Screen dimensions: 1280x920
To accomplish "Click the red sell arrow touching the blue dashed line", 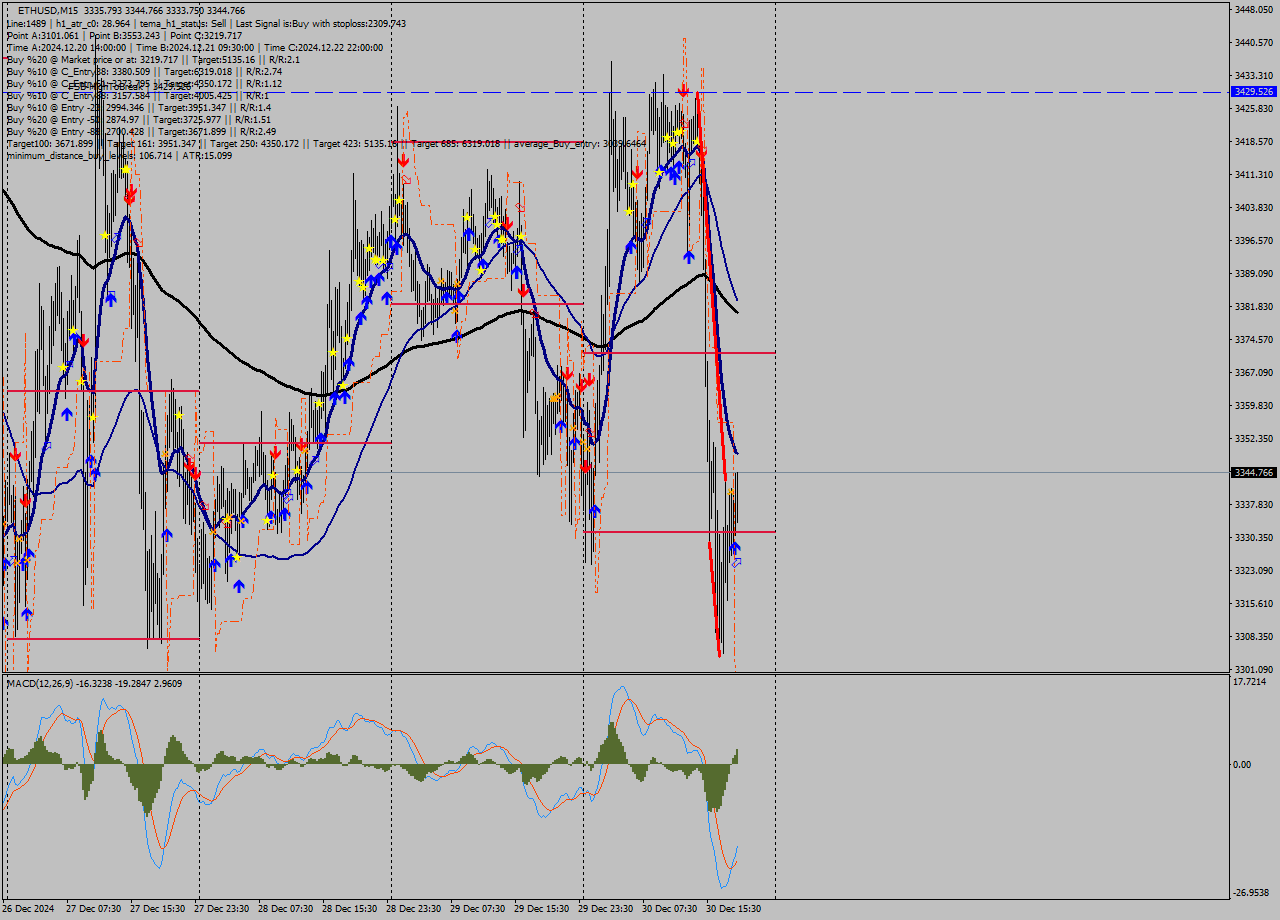I will (683, 90).
